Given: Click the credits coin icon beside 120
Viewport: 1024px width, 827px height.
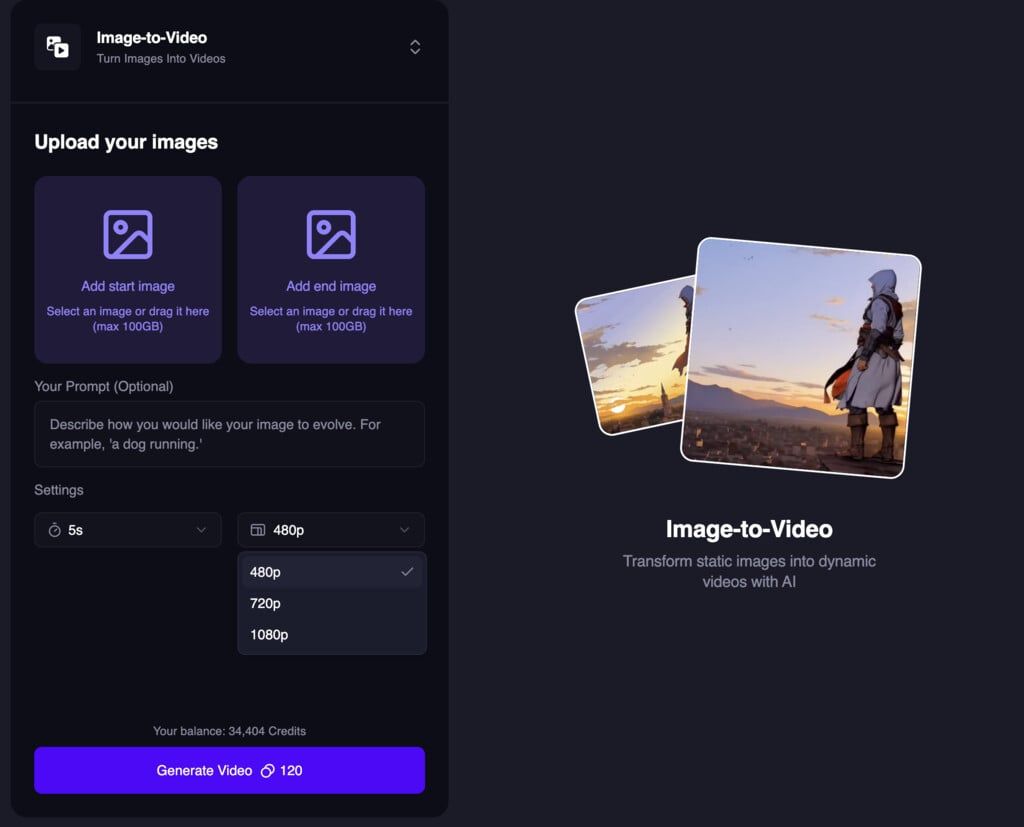Looking at the screenshot, I should [267, 771].
